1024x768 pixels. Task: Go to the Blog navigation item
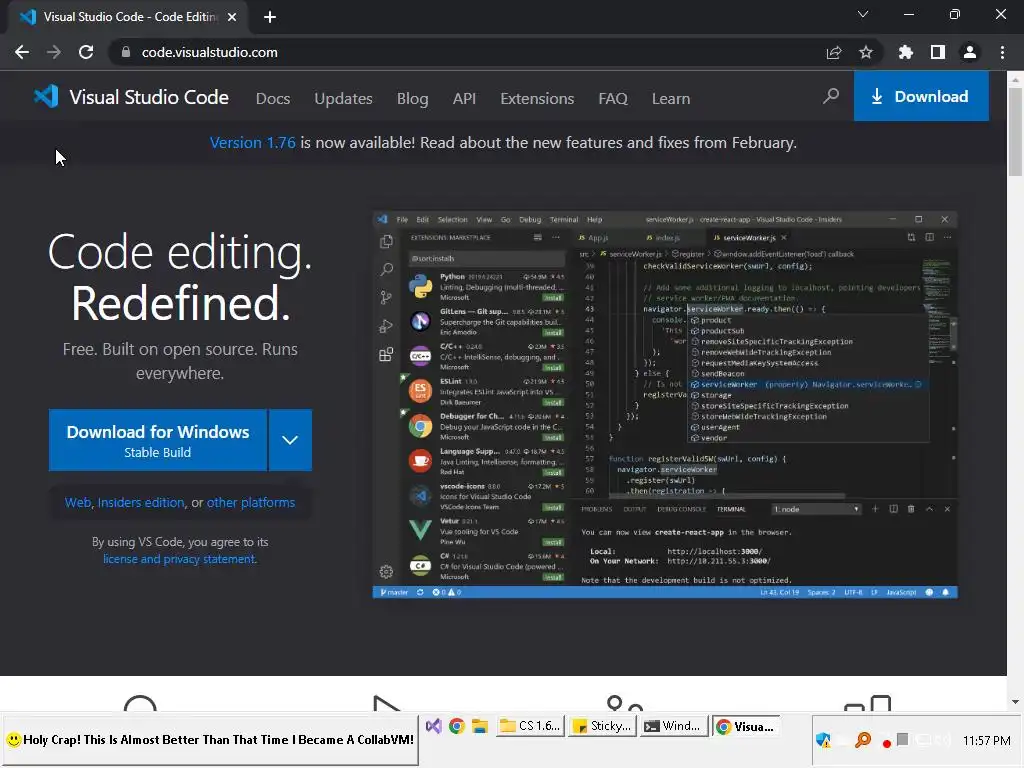click(x=413, y=99)
